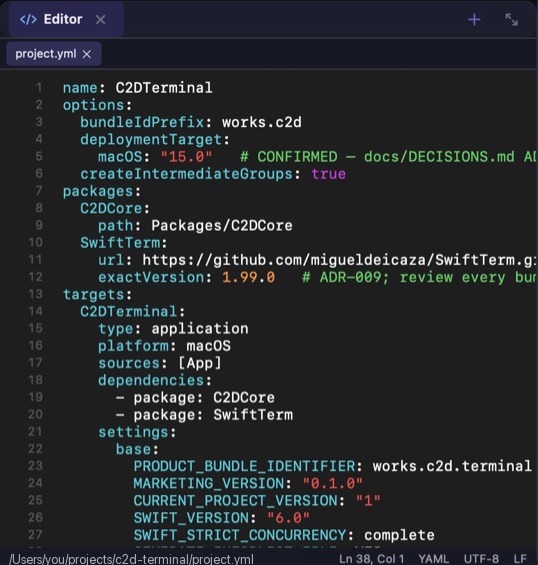This screenshot has height=565, width=538.
Task: Close the Editor panel tab
Action: tap(101, 19)
